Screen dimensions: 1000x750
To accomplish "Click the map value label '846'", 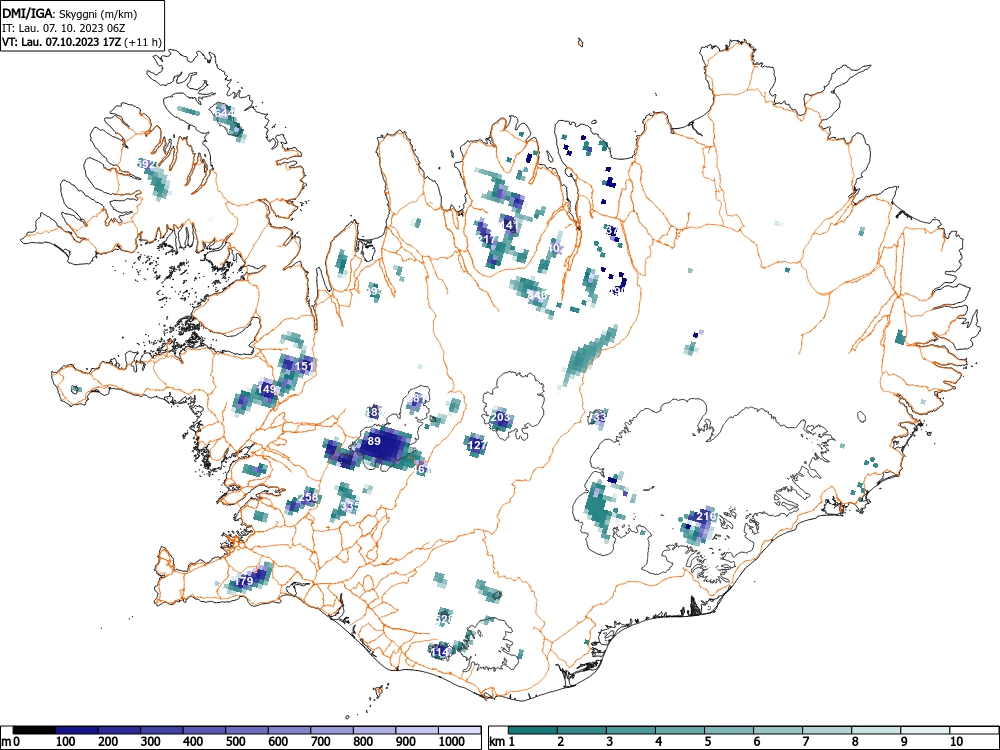I will coord(538,295).
